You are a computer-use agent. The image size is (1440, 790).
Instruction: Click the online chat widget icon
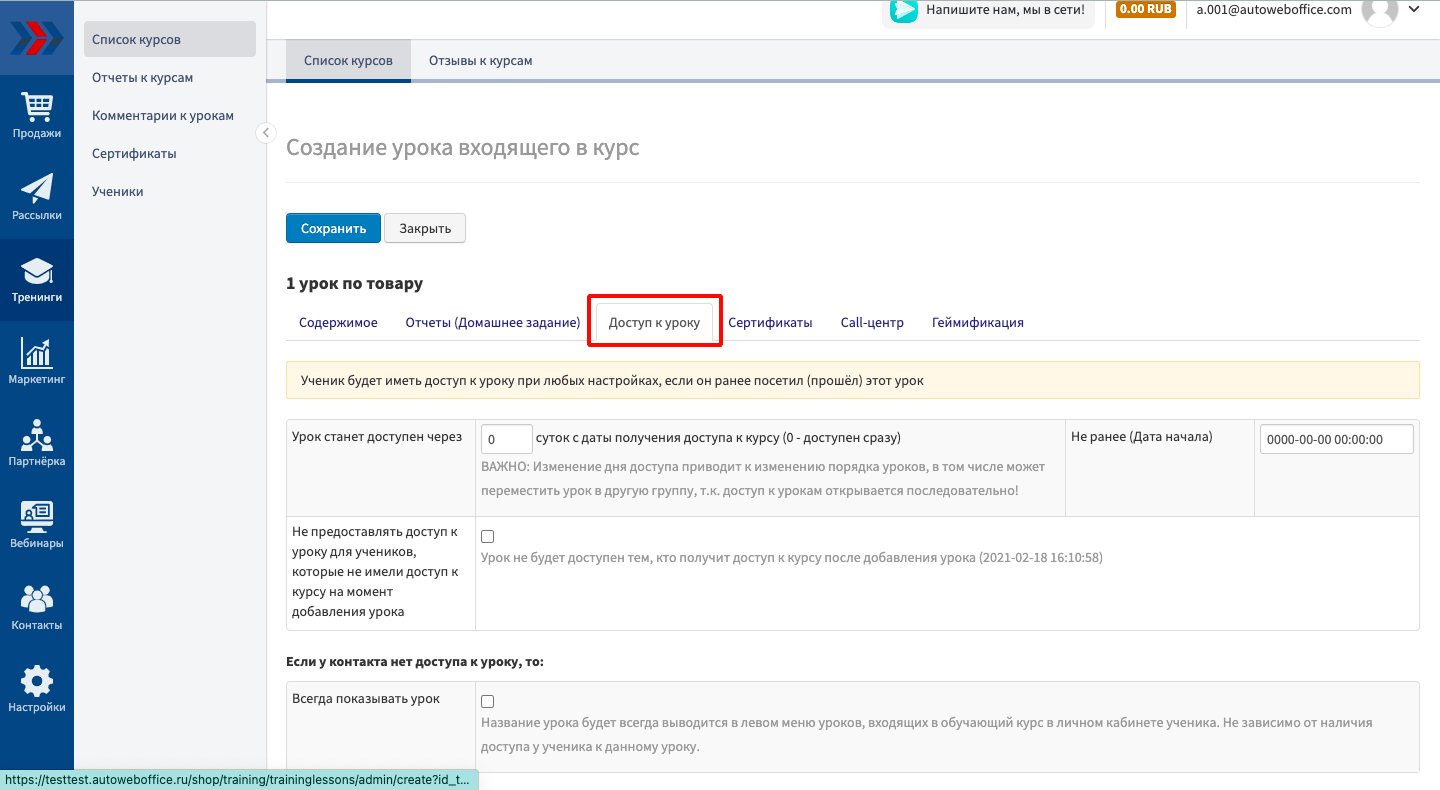tap(904, 10)
